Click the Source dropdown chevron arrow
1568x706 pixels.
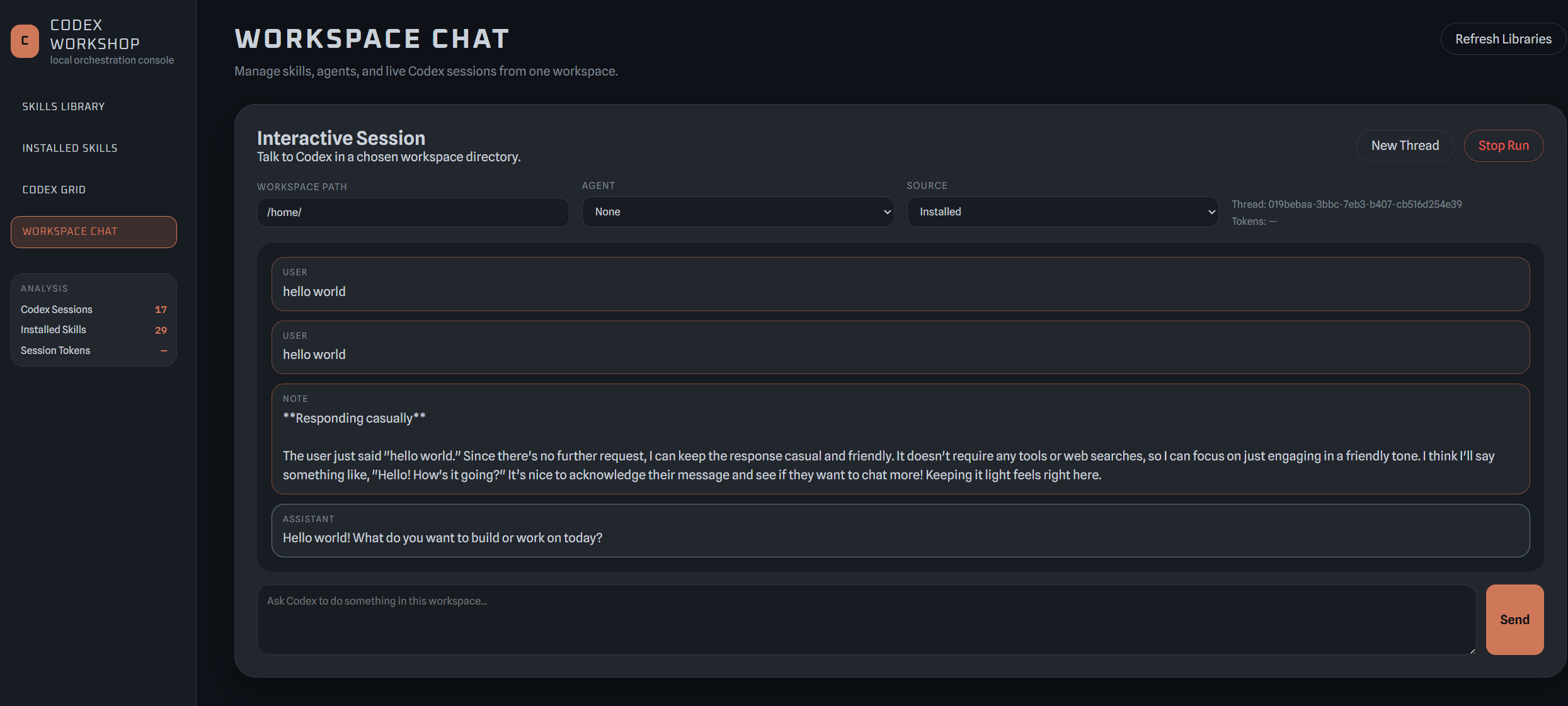tap(1211, 212)
